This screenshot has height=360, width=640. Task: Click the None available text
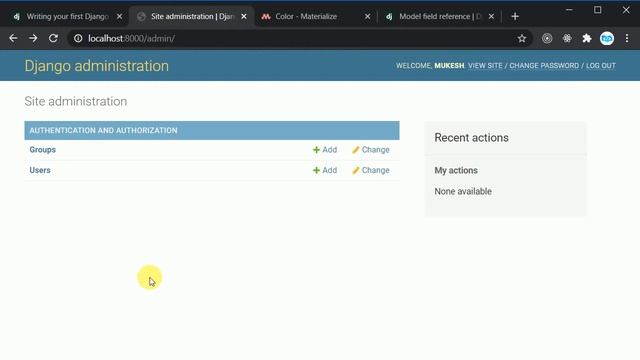pyautogui.click(x=463, y=191)
